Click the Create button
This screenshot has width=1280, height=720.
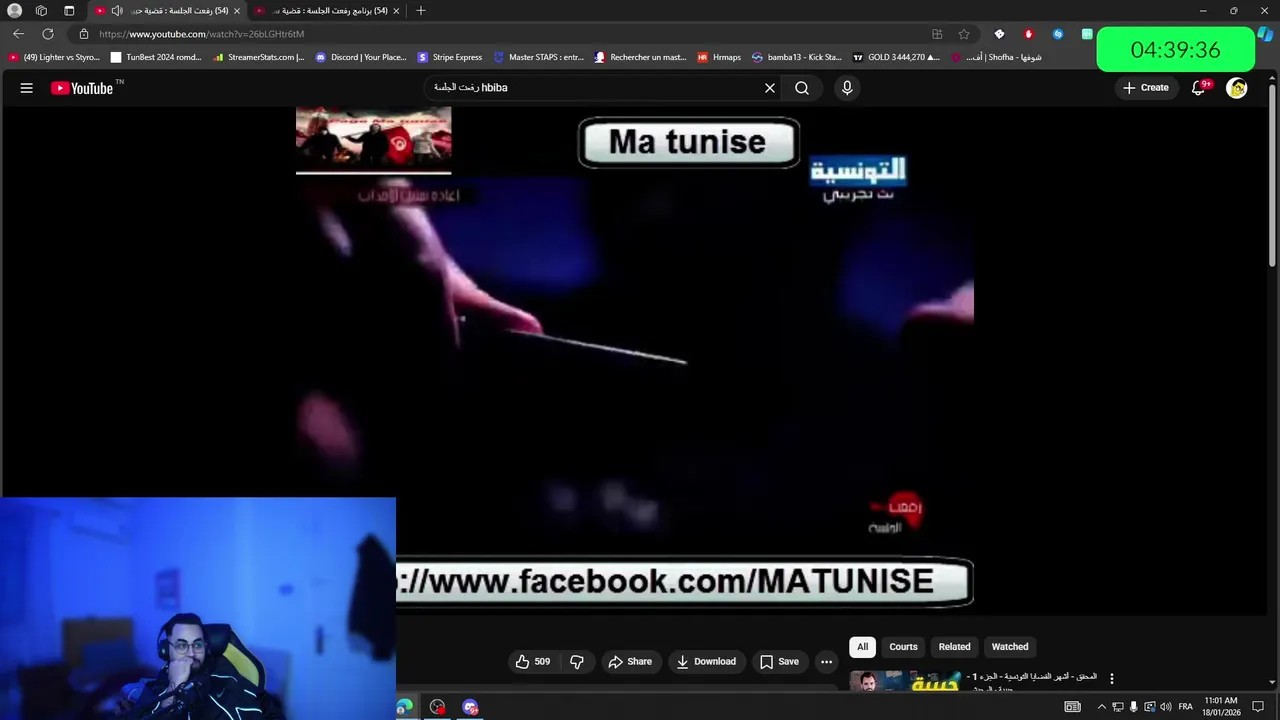point(1146,88)
